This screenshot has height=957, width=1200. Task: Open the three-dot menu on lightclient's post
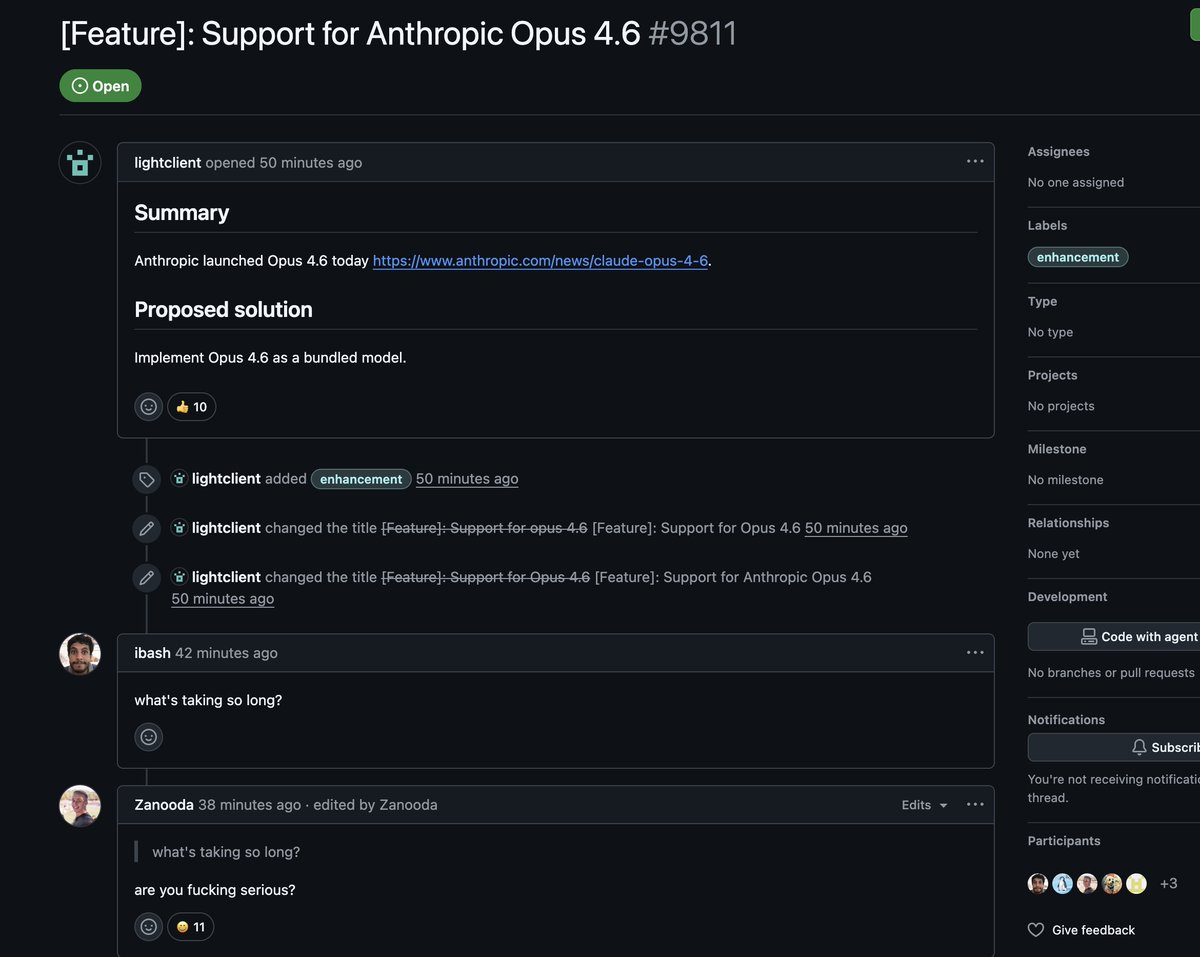click(975, 162)
